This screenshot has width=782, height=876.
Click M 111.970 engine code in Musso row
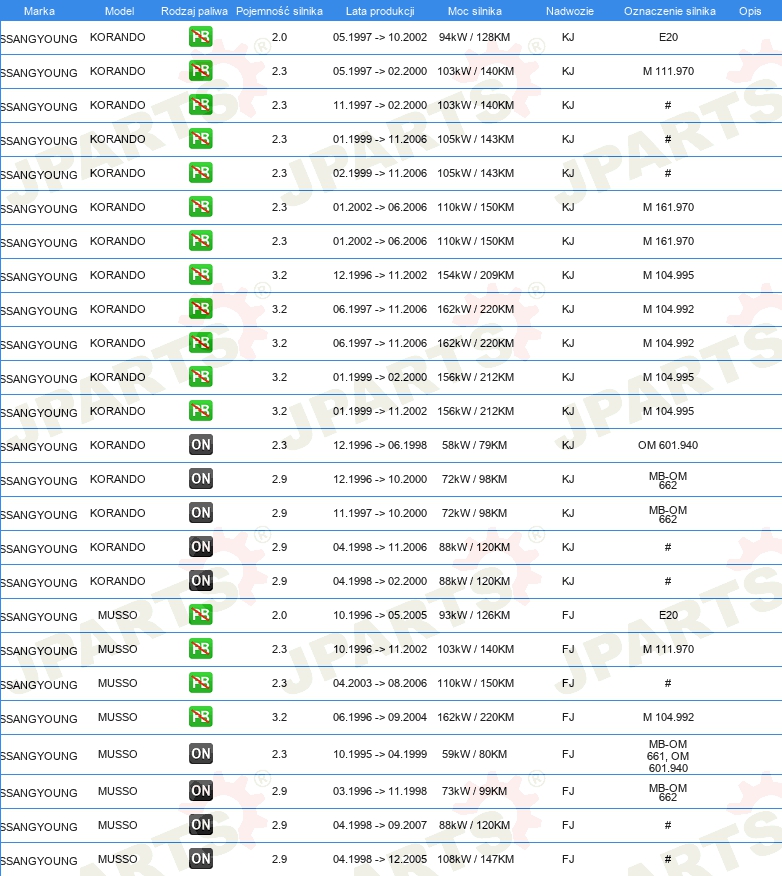668,649
